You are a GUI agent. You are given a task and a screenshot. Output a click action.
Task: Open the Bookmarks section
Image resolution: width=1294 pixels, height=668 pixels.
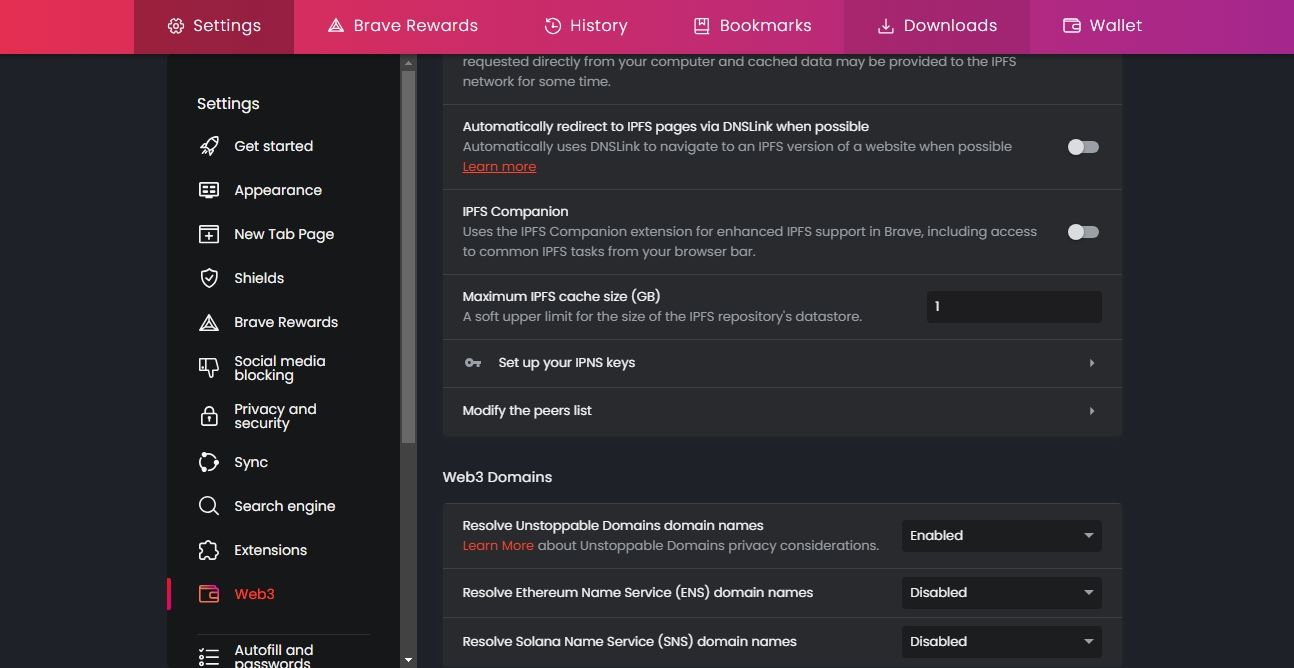pos(752,25)
